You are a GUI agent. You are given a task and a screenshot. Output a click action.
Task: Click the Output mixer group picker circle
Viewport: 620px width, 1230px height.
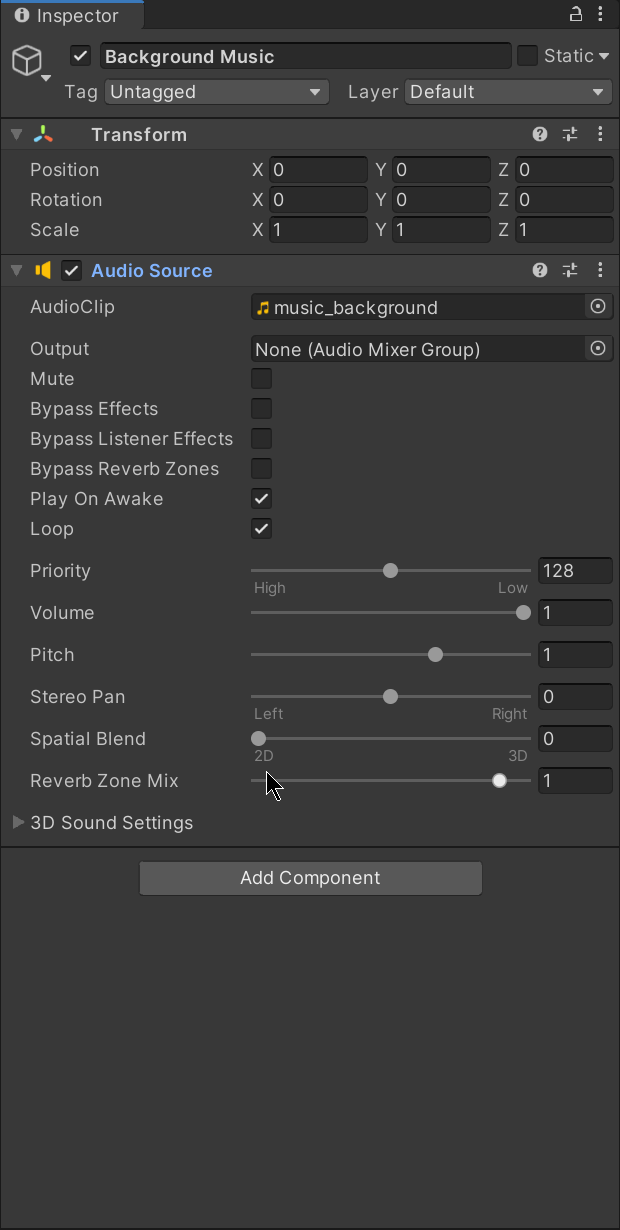[598, 349]
